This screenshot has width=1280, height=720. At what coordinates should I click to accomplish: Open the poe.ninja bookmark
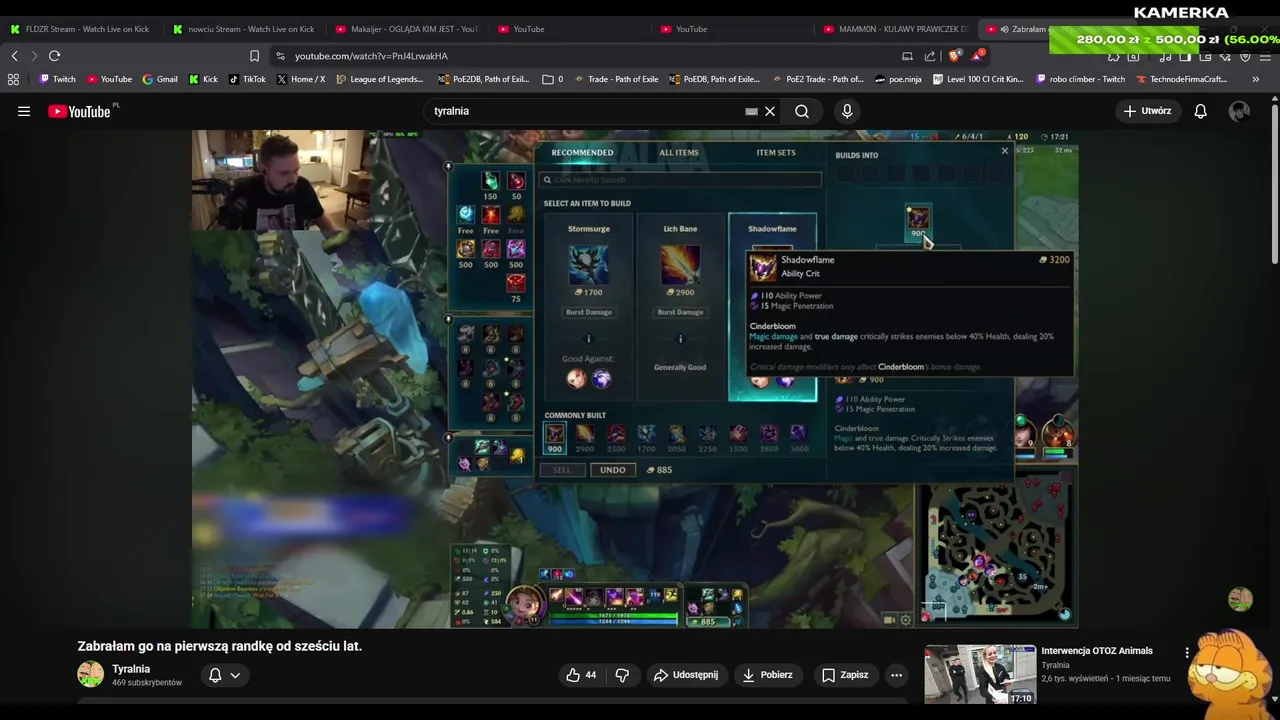click(898, 79)
